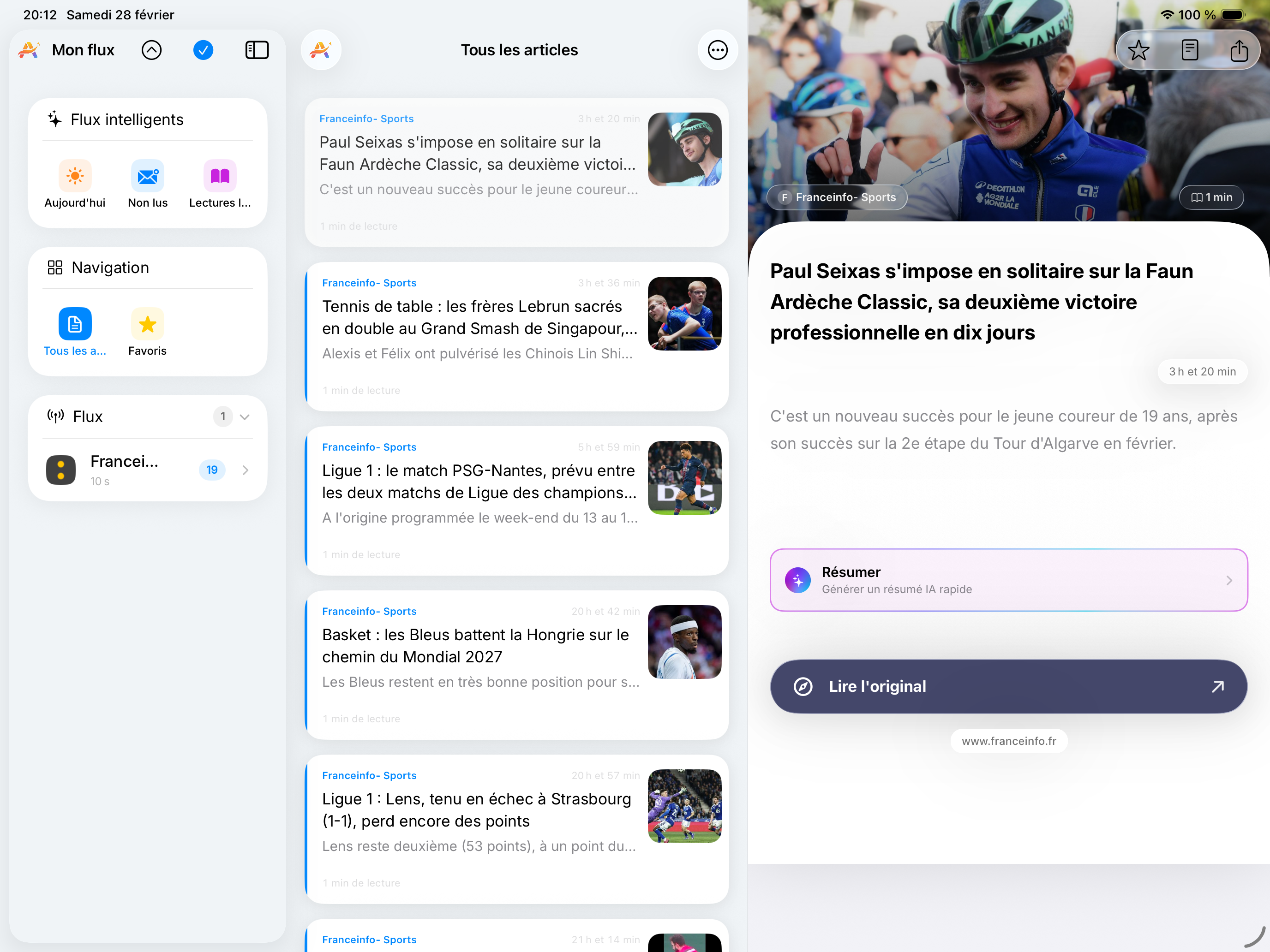This screenshot has width=1270, height=952.
Task: Open the Aujourd'hui smart feed
Action: [75, 184]
